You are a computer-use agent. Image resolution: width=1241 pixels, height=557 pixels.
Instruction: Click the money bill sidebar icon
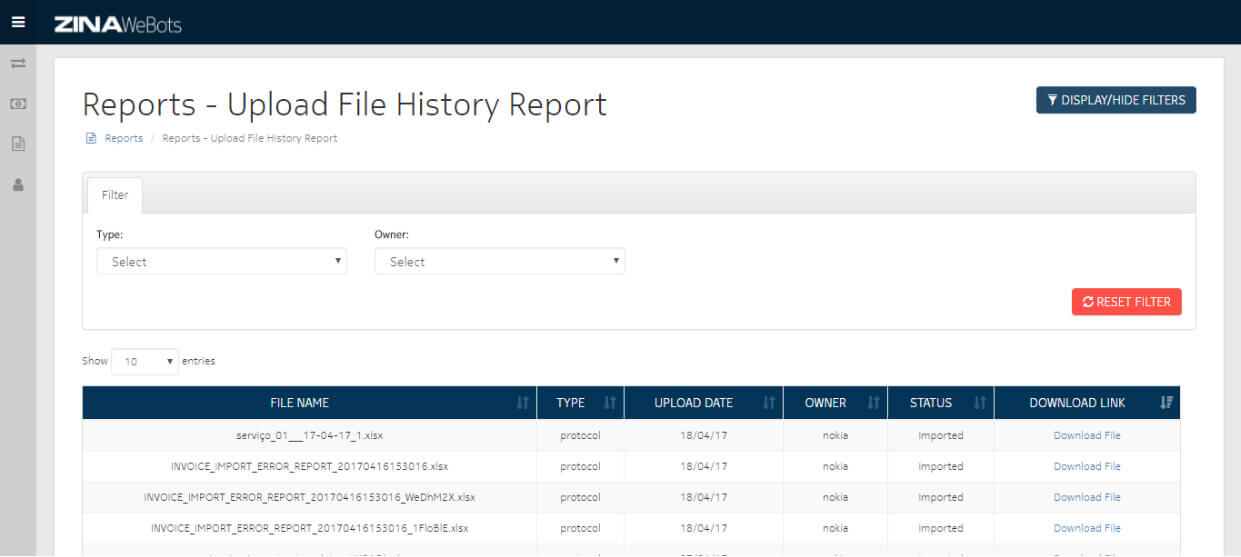(x=18, y=104)
